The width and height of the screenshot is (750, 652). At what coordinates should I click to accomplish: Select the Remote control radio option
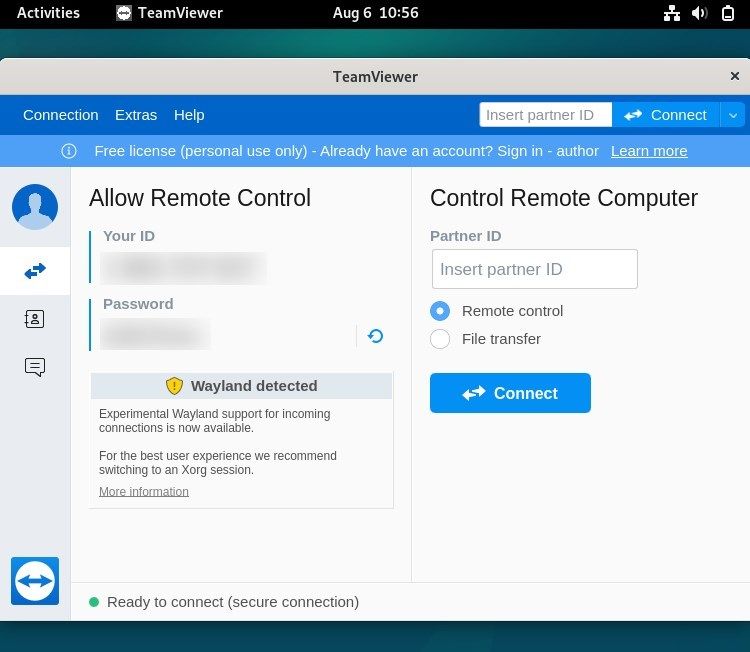[440, 311]
